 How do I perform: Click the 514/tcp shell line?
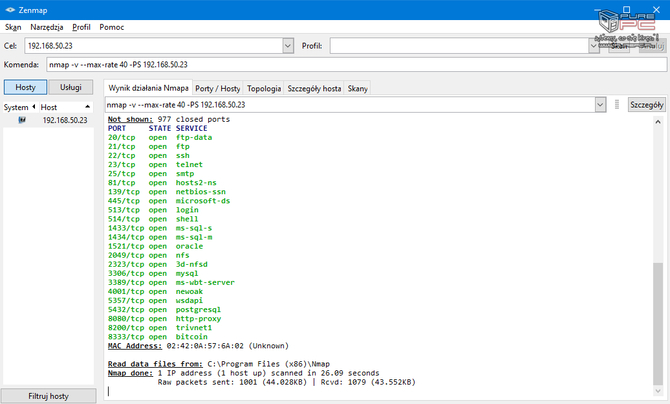pos(153,219)
